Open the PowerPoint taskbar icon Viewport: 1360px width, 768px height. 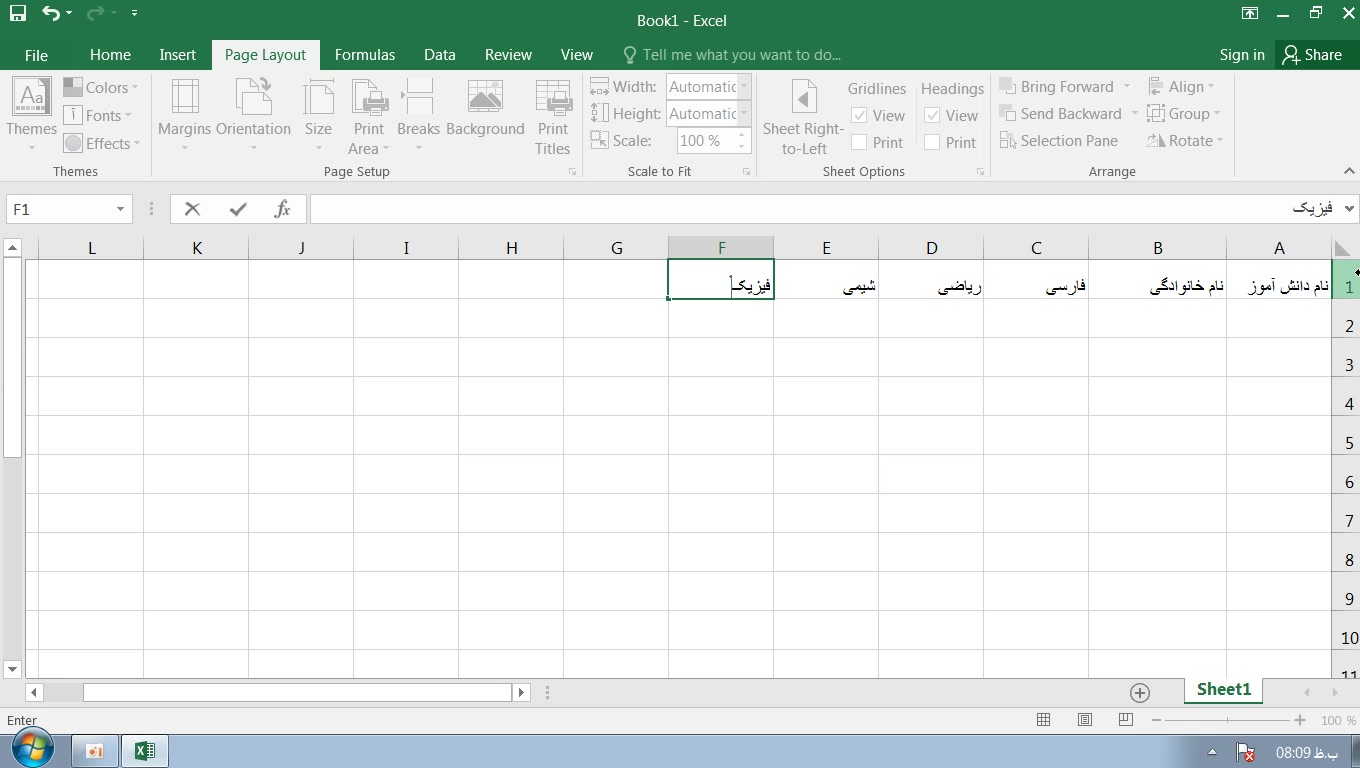click(x=95, y=751)
